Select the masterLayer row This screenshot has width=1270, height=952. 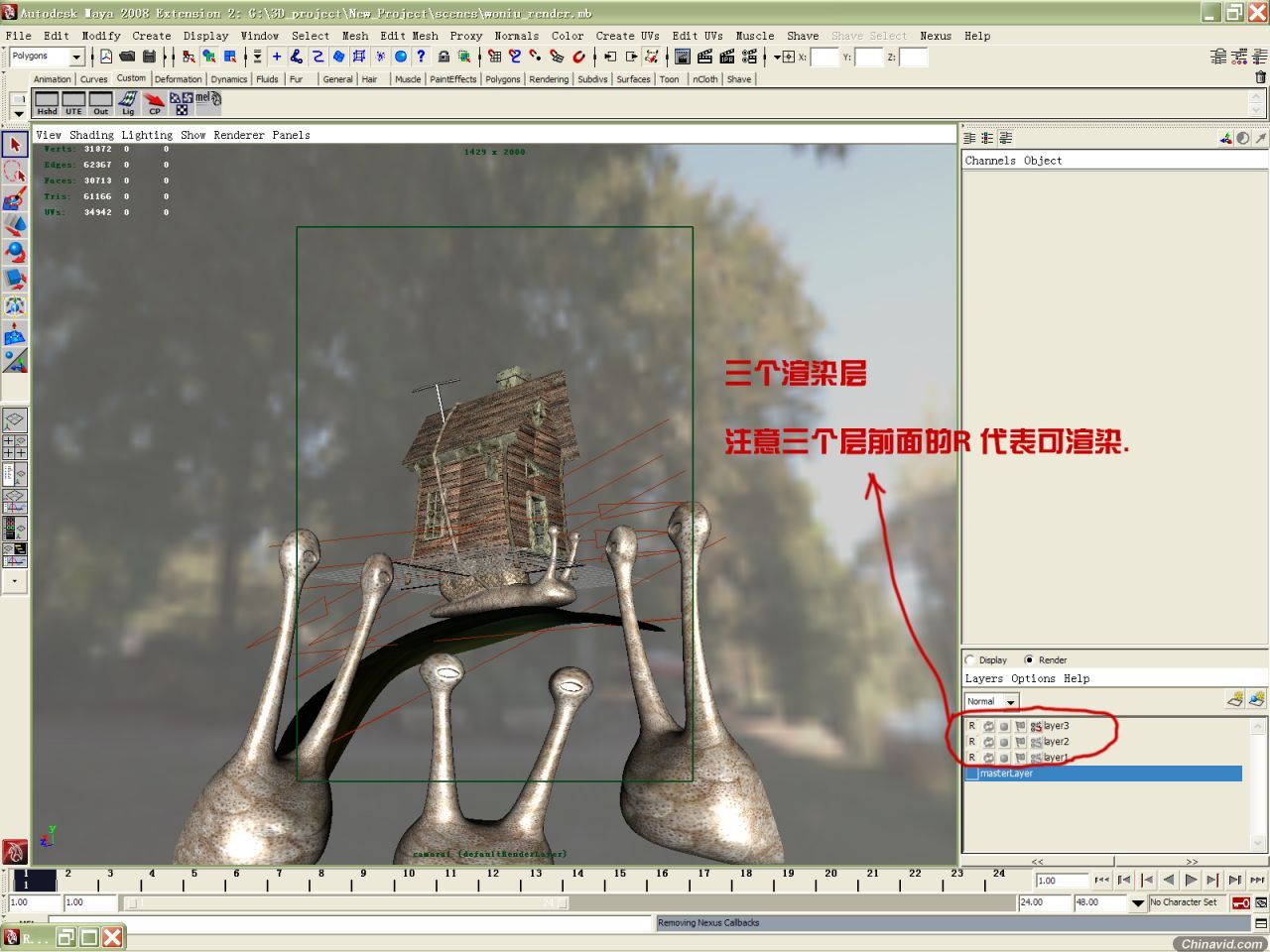coord(1102,773)
